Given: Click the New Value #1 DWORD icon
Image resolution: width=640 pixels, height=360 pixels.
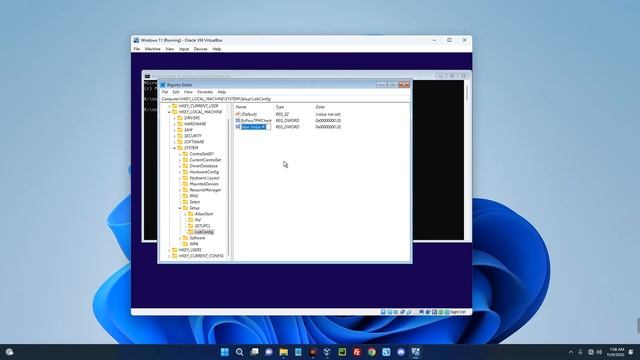Looking at the screenshot, I should pyautogui.click(x=238, y=127).
